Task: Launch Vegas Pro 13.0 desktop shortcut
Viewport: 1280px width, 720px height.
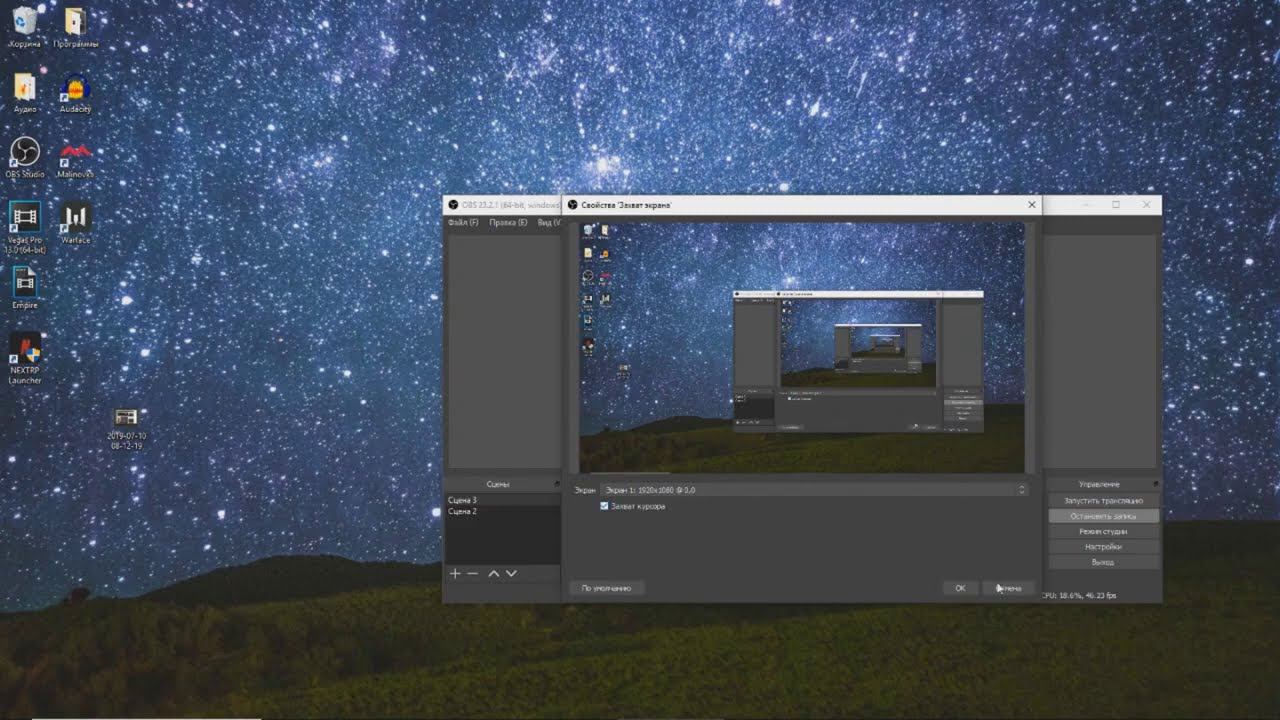Action: (25, 226)
